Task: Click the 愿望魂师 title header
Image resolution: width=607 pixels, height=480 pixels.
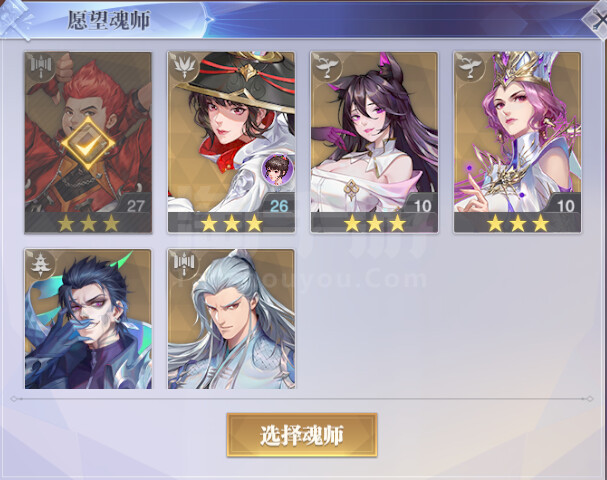Action: (x=109, y=20)
